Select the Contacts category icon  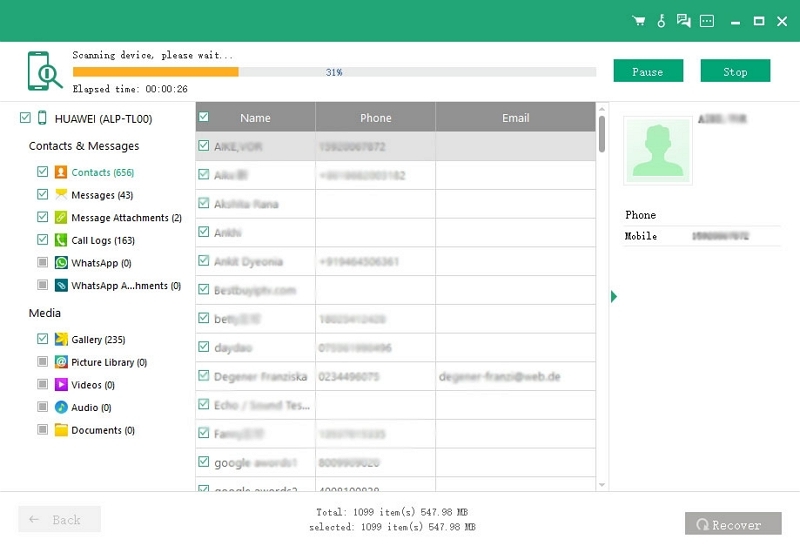click(x=61, y=172)
